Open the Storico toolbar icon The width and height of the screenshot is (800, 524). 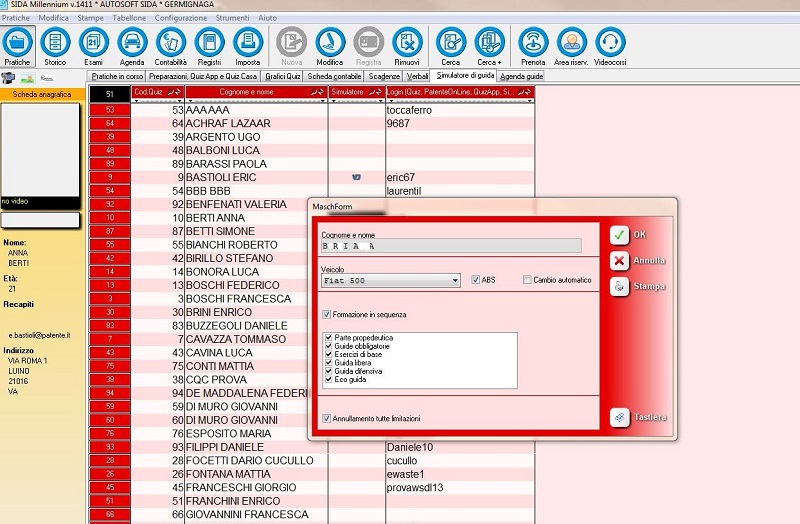point(55,43)
